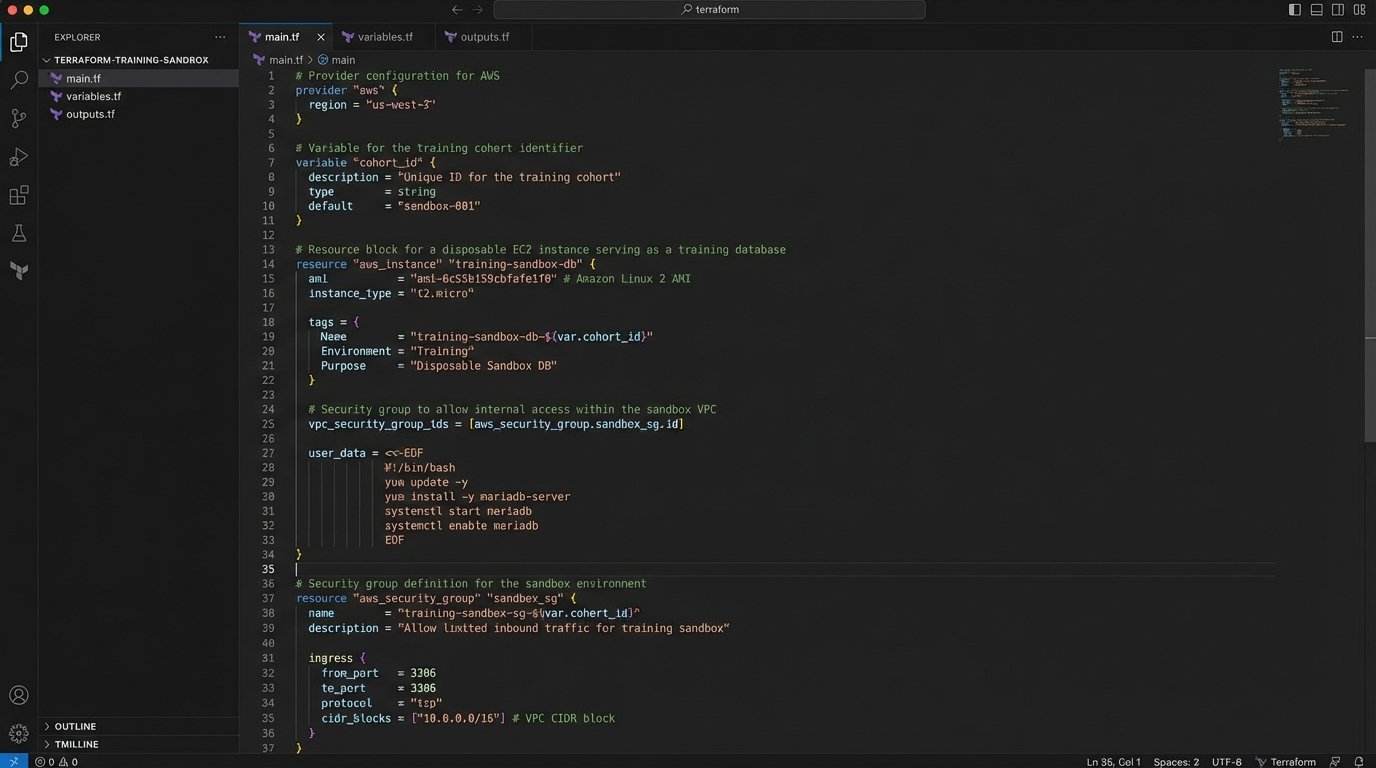The width and height of the screenshot is (1376, 768).
Task: Open the Testing flask icon view
Action: [x=18, y=234]
